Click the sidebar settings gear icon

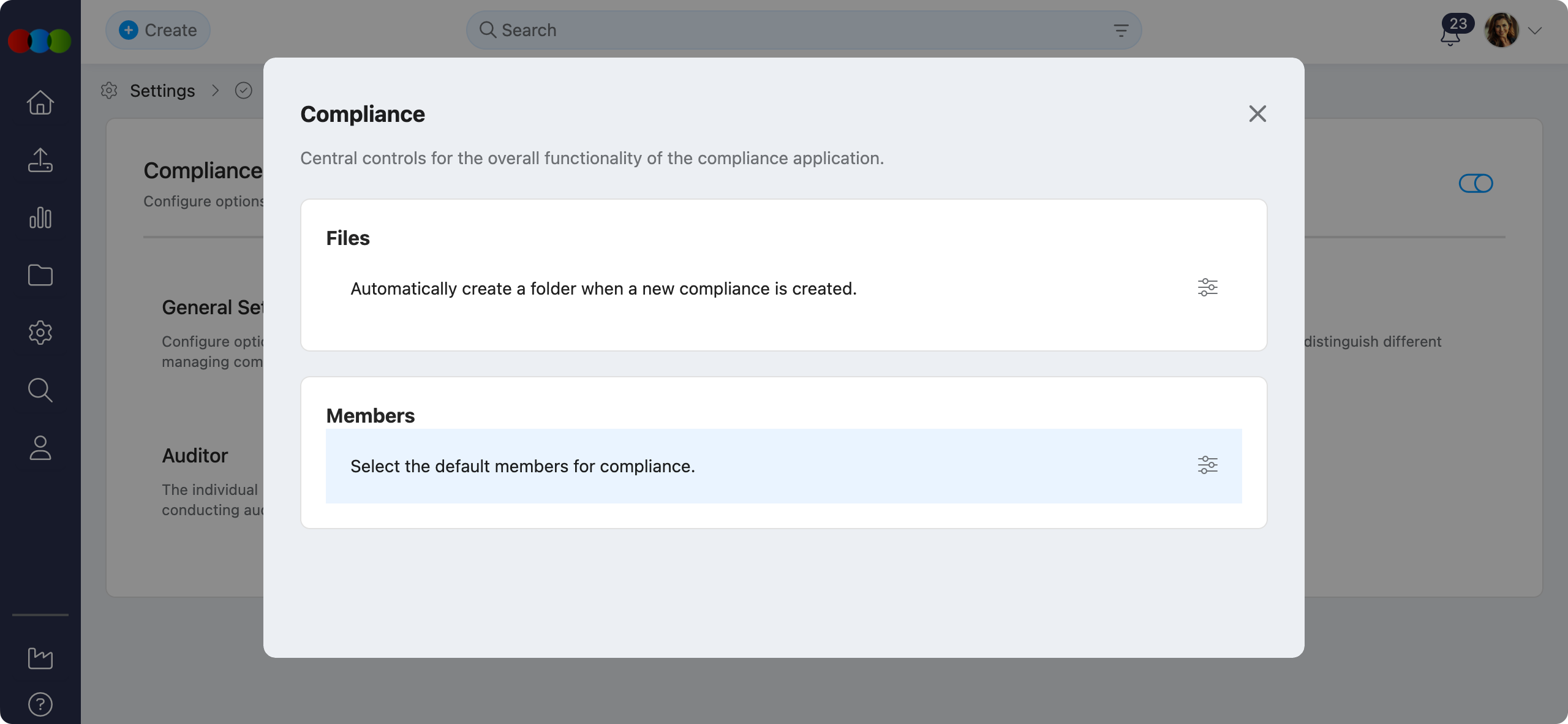pos(40,333)
